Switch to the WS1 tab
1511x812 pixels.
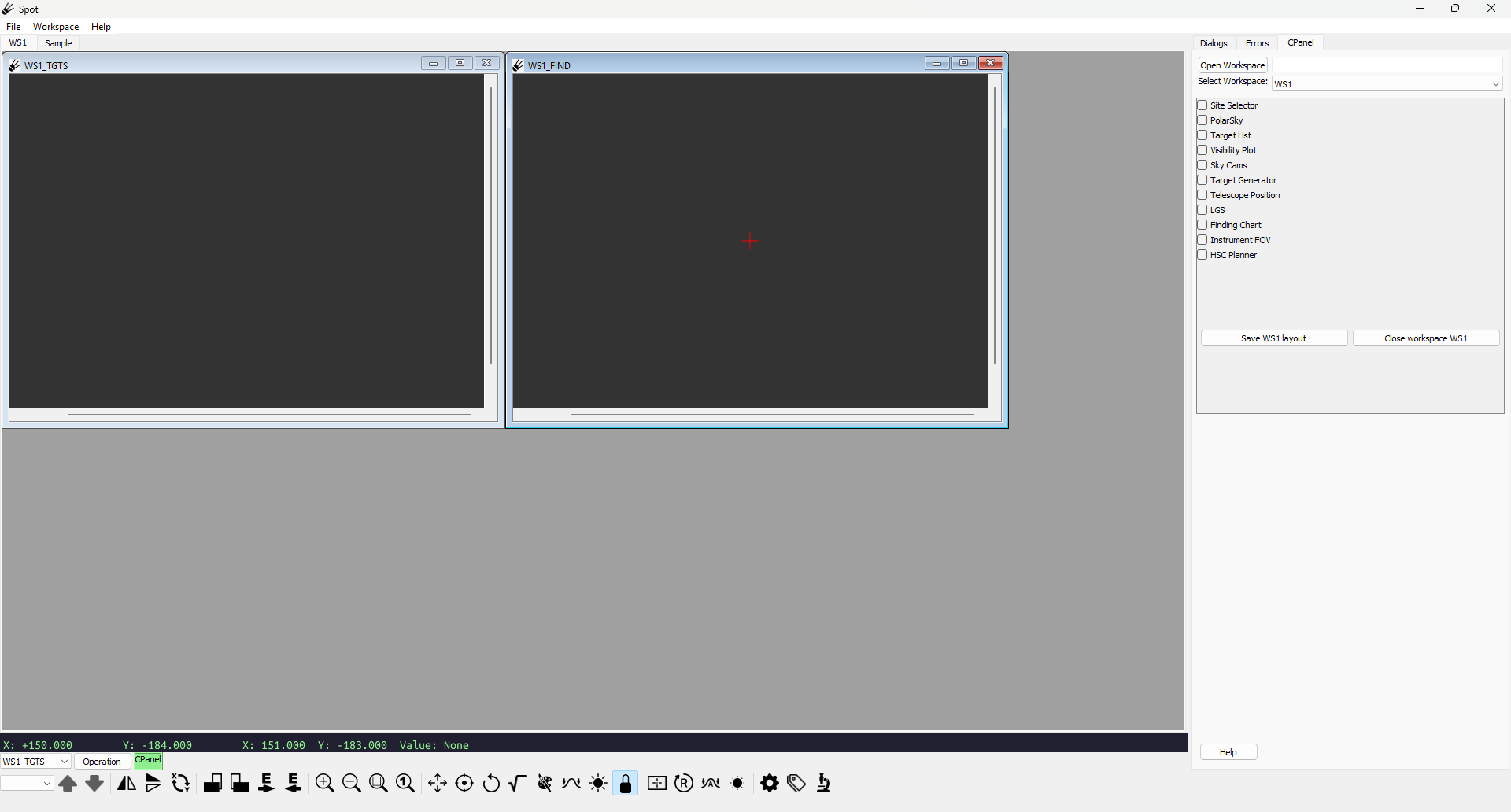coord(18,43)
